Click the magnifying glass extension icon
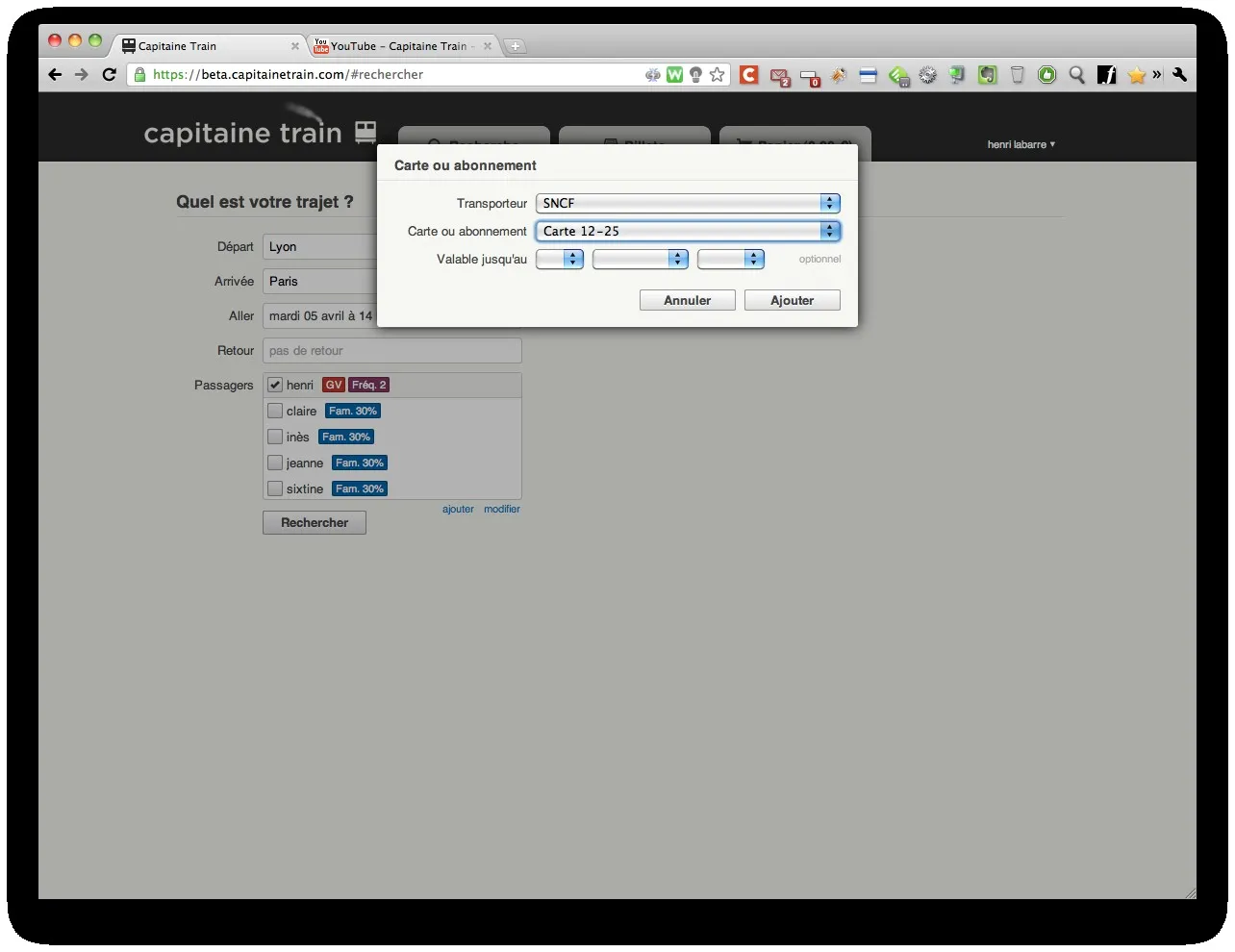 coord(1077,75)
